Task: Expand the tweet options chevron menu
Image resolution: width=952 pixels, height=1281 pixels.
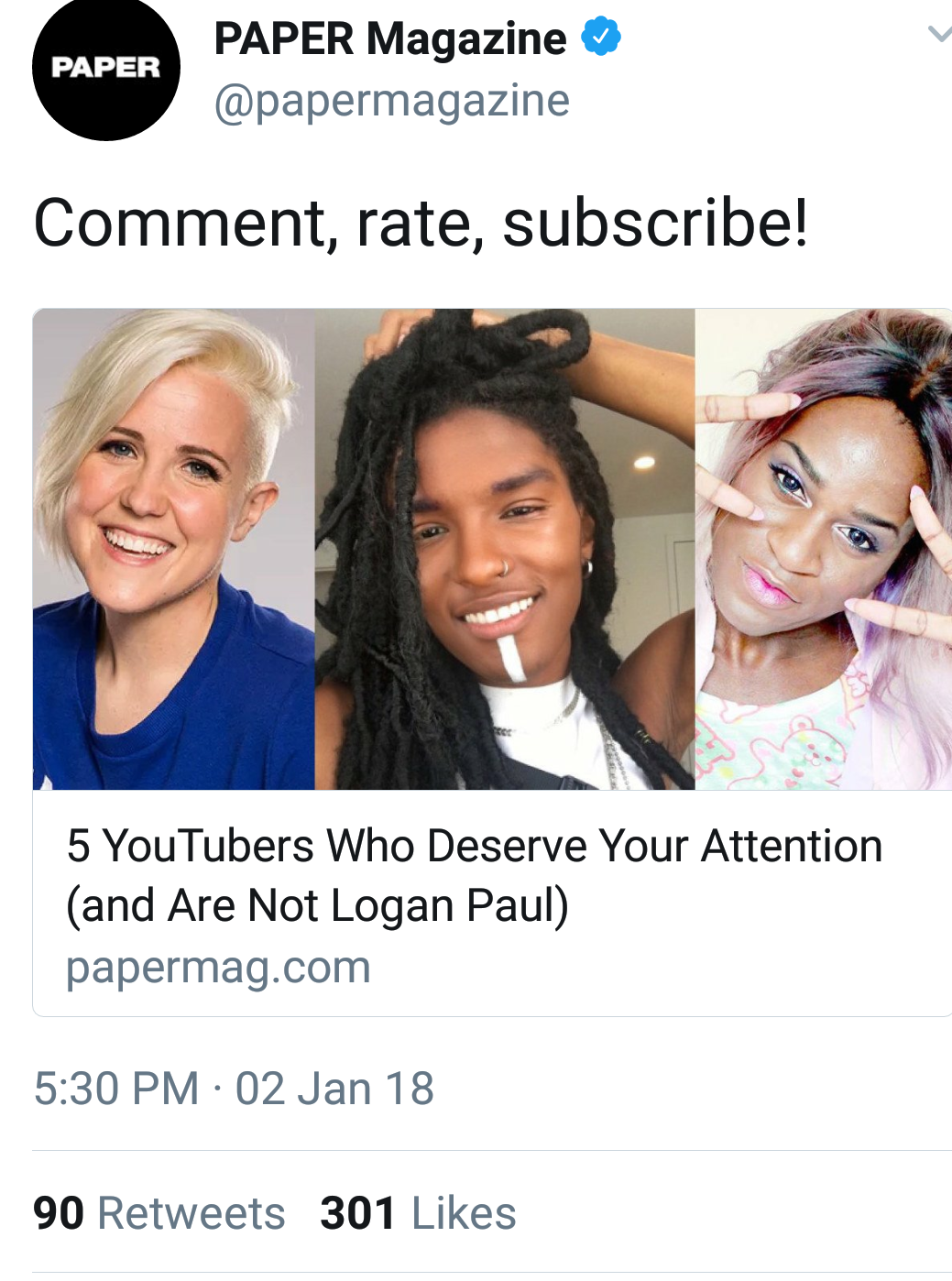Action: tap(939, 35)
